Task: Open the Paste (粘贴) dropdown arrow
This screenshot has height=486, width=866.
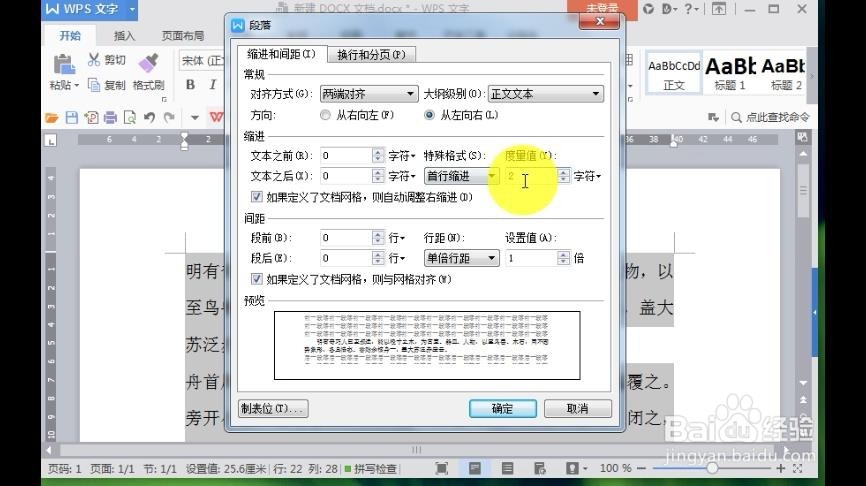Action: pos(76,85)
